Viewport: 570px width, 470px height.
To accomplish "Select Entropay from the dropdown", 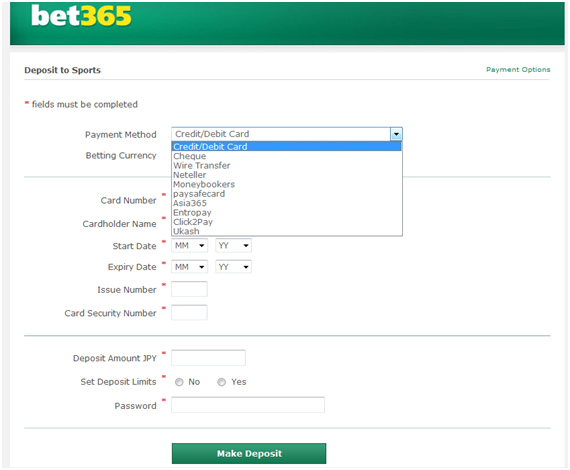I will click(x=286, y=213).
